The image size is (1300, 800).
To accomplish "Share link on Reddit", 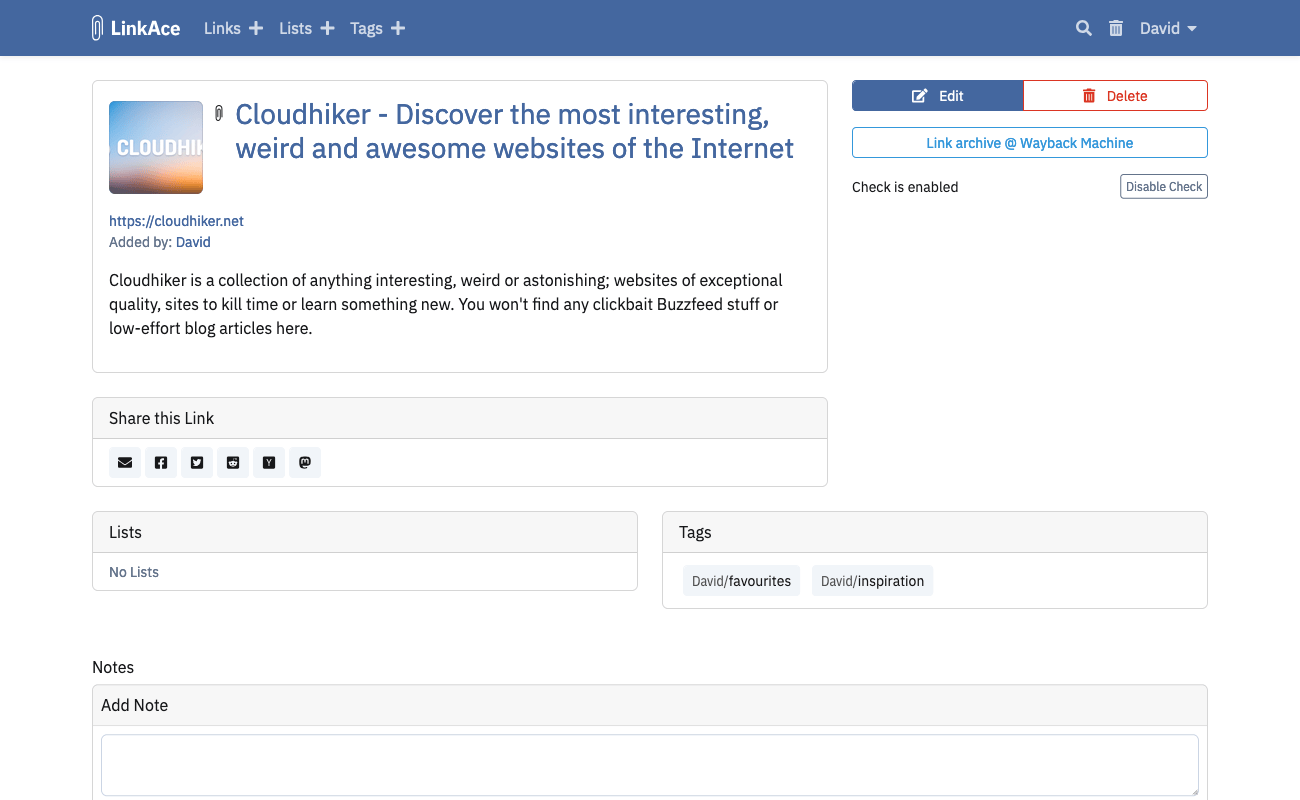I will [x=233, y=462].
